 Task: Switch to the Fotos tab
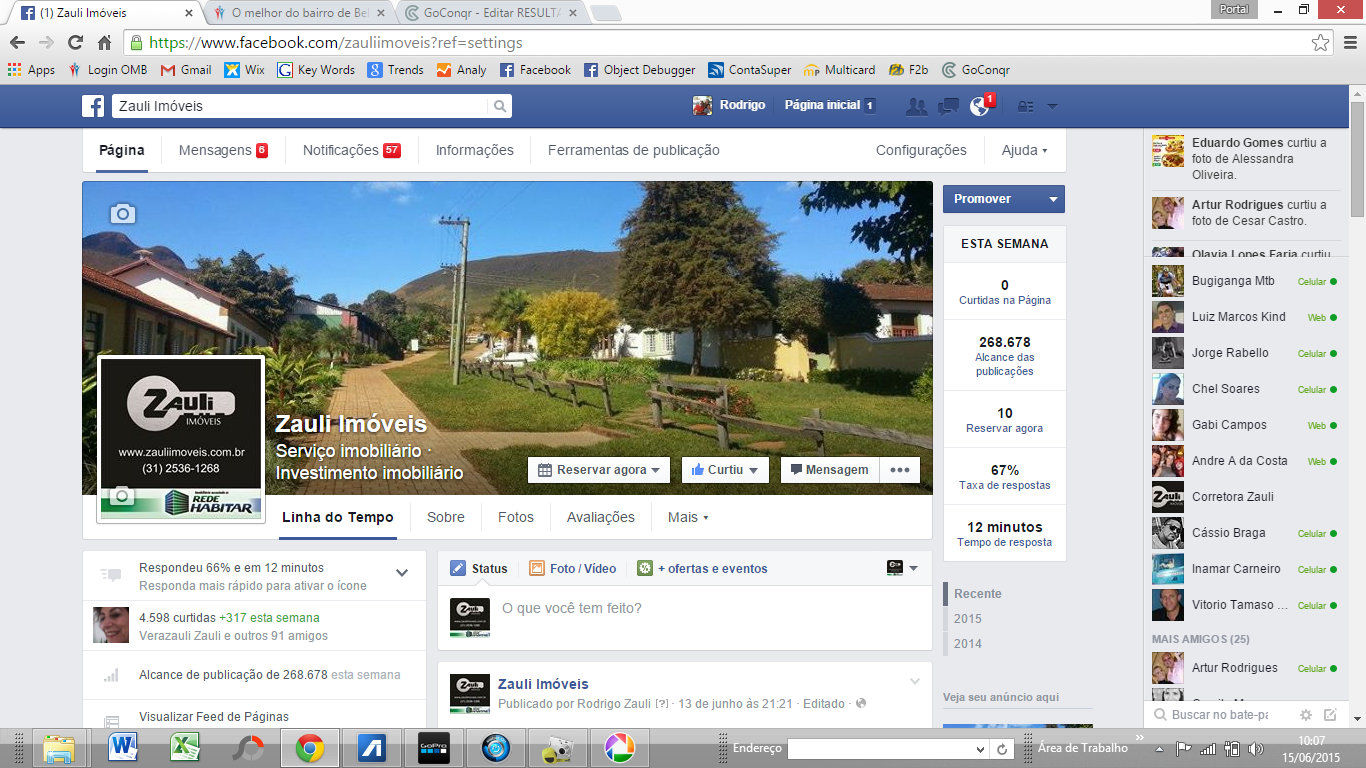tap(516, 518)
